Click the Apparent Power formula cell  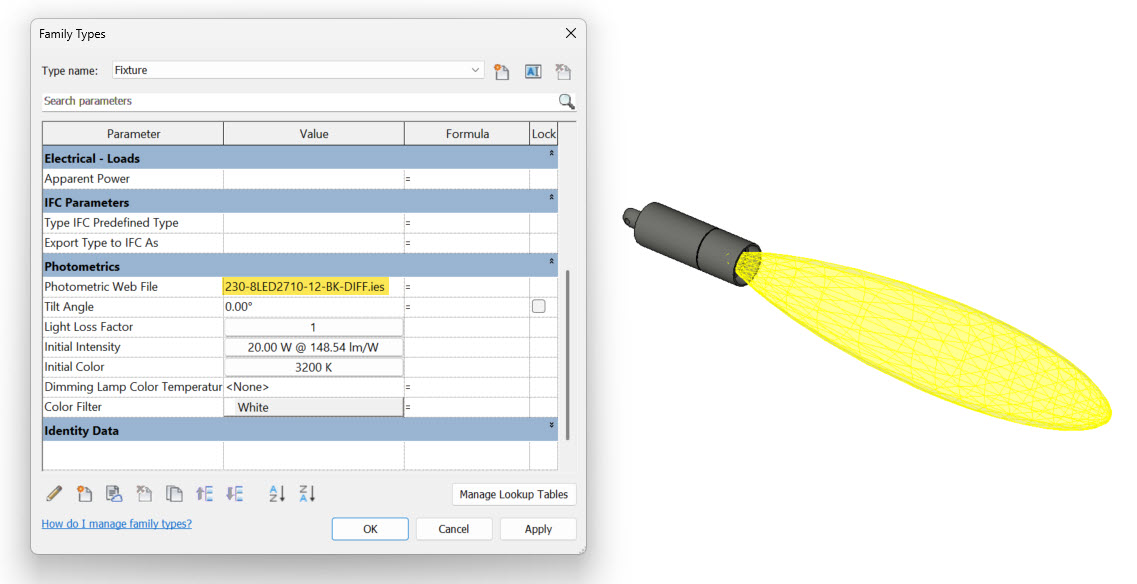pyautogui.click(x=467, y=178)
